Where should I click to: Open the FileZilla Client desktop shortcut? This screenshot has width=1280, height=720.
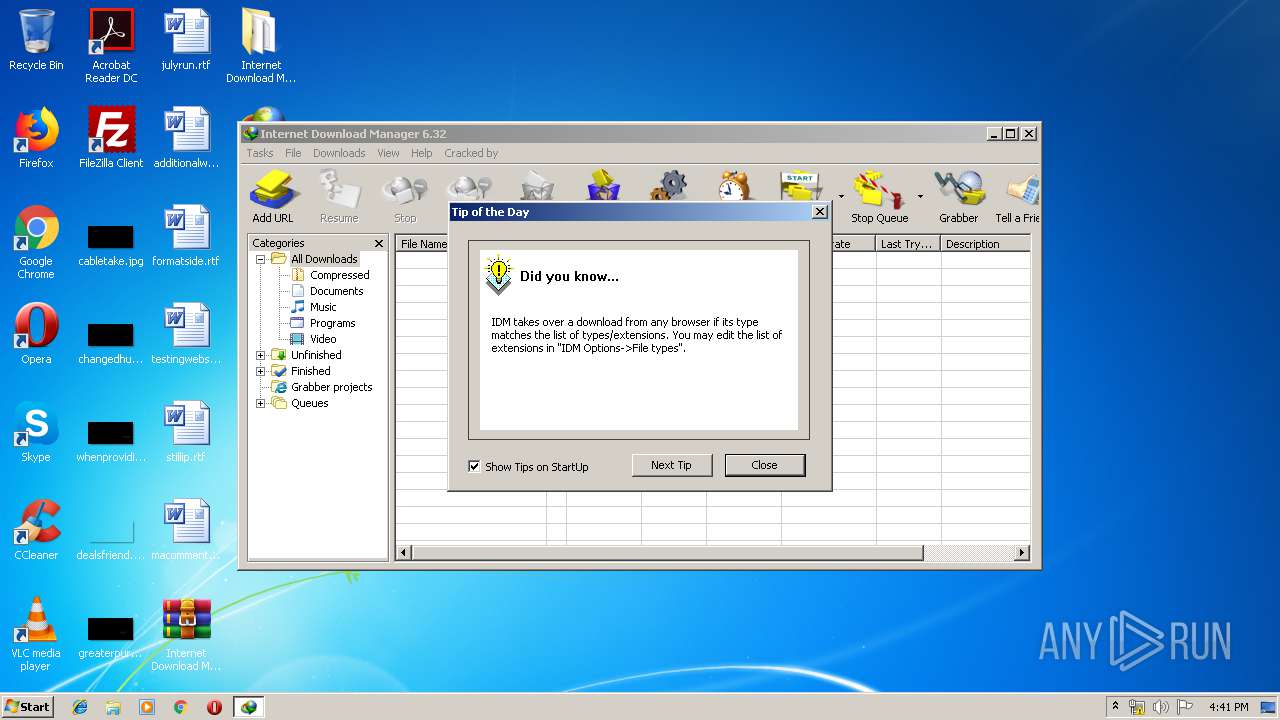[111, 138]
